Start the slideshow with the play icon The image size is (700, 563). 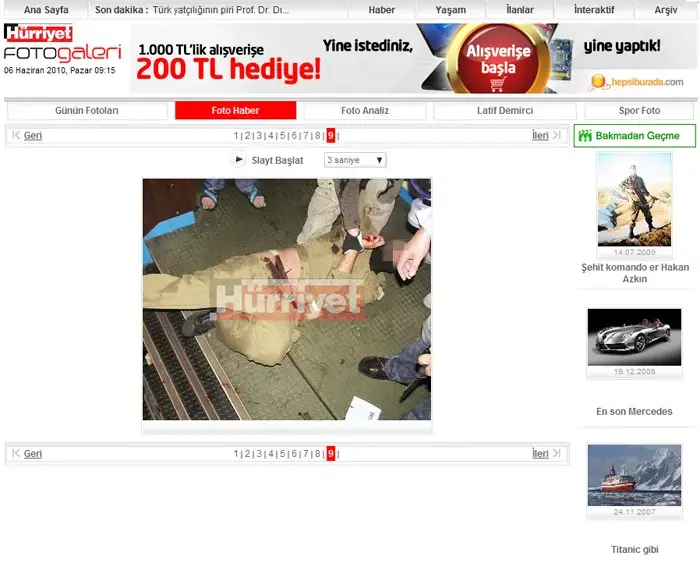point(238,159)
